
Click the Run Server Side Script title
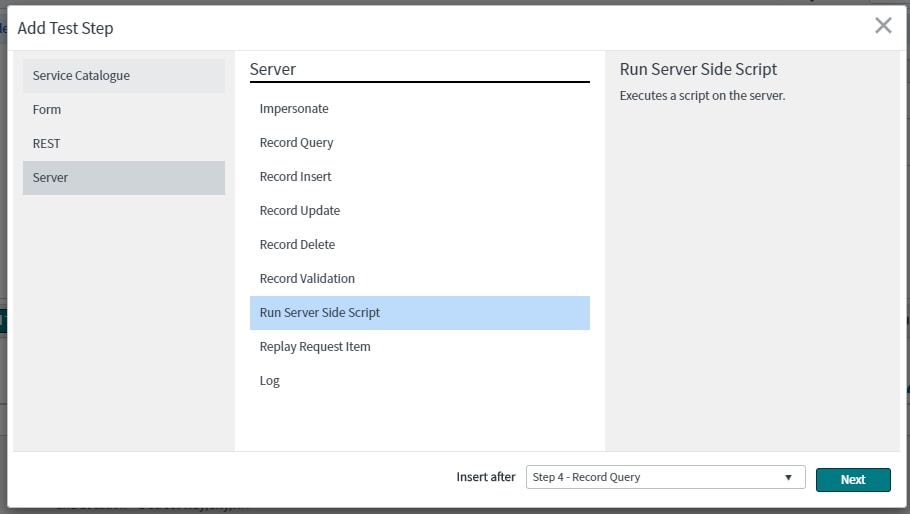[x=698, y=69]
